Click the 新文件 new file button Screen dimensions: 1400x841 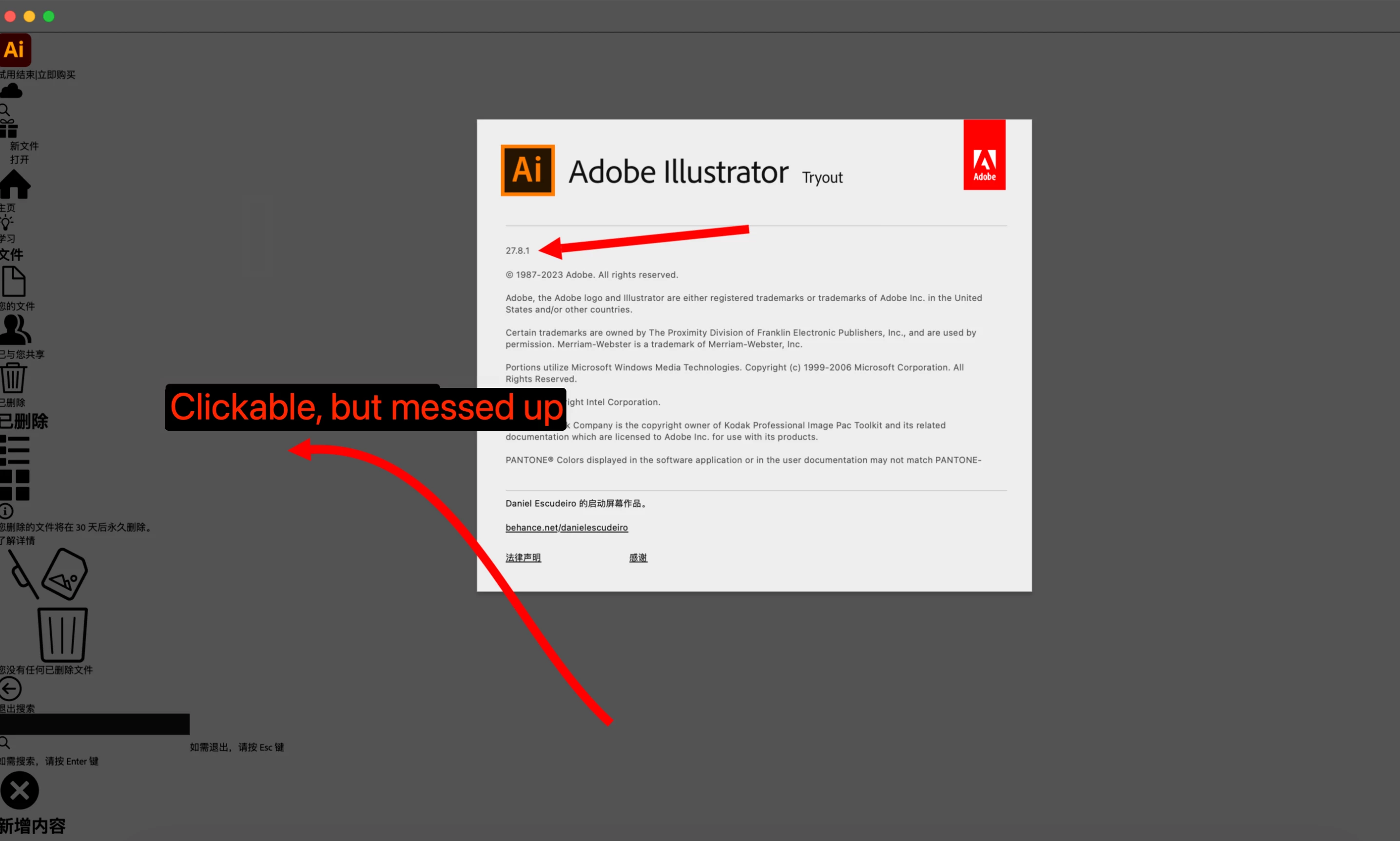click(24, 146)
